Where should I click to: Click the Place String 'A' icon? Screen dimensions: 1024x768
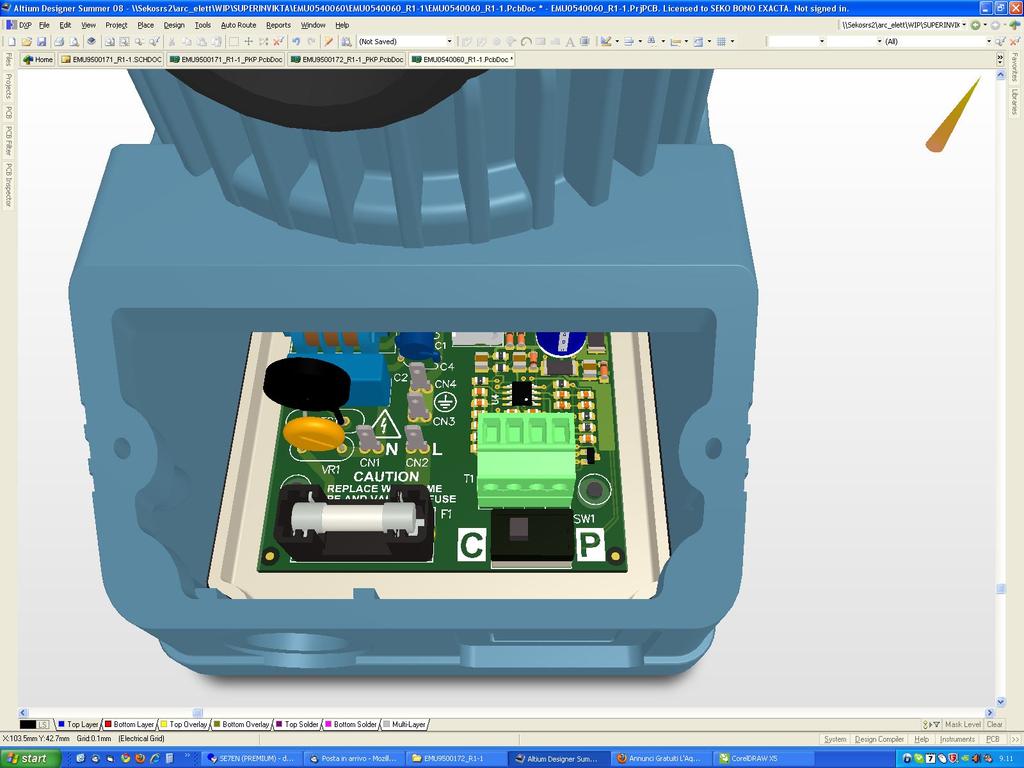point(570,42)
